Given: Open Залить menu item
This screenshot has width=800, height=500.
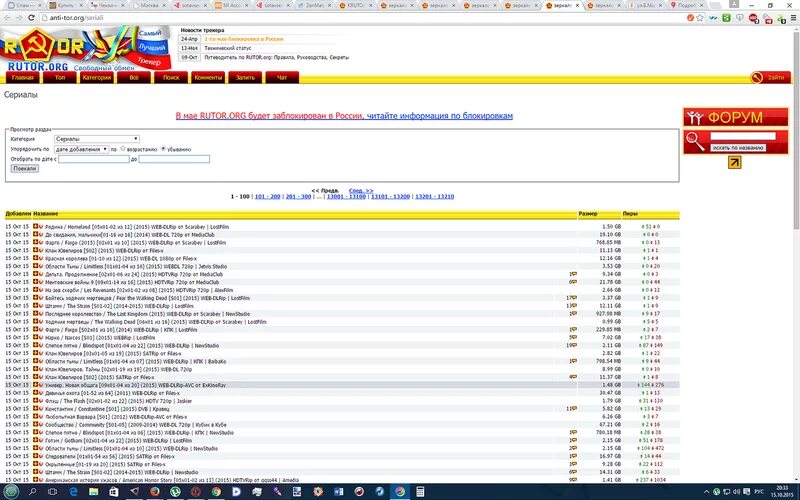Looking at the screenshot, I should (x=245, y=78).
